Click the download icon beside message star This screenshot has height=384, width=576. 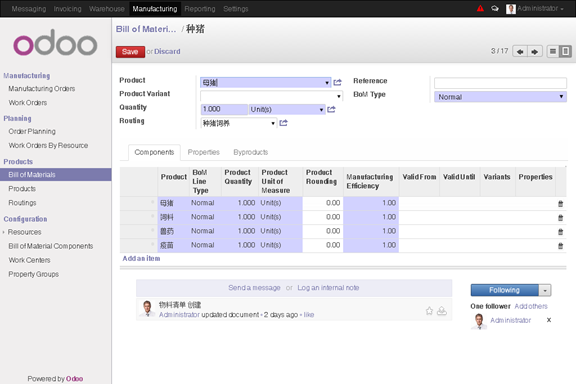click(x=442, y=311)
